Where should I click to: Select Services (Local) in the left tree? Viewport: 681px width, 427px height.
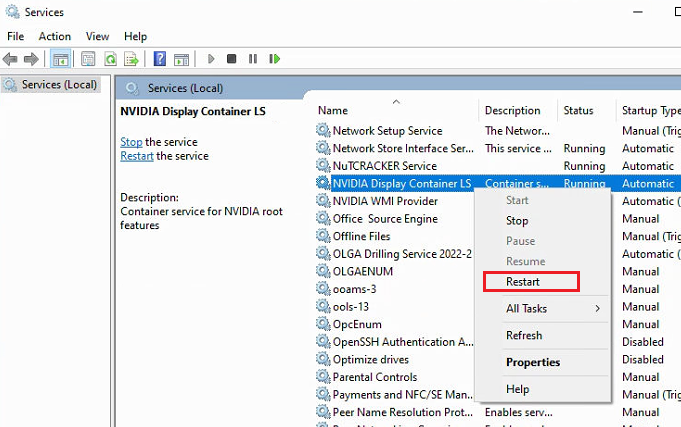(59, 85)
